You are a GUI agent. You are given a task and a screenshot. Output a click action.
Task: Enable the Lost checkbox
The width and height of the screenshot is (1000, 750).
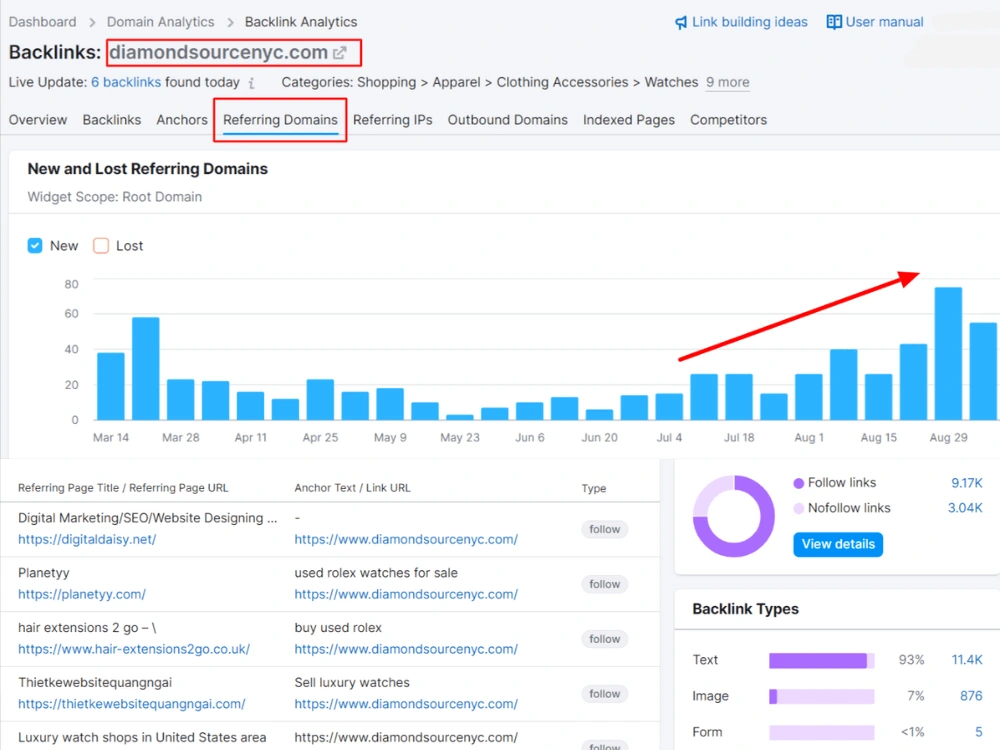pyautogui.click(x=101, y=246)
